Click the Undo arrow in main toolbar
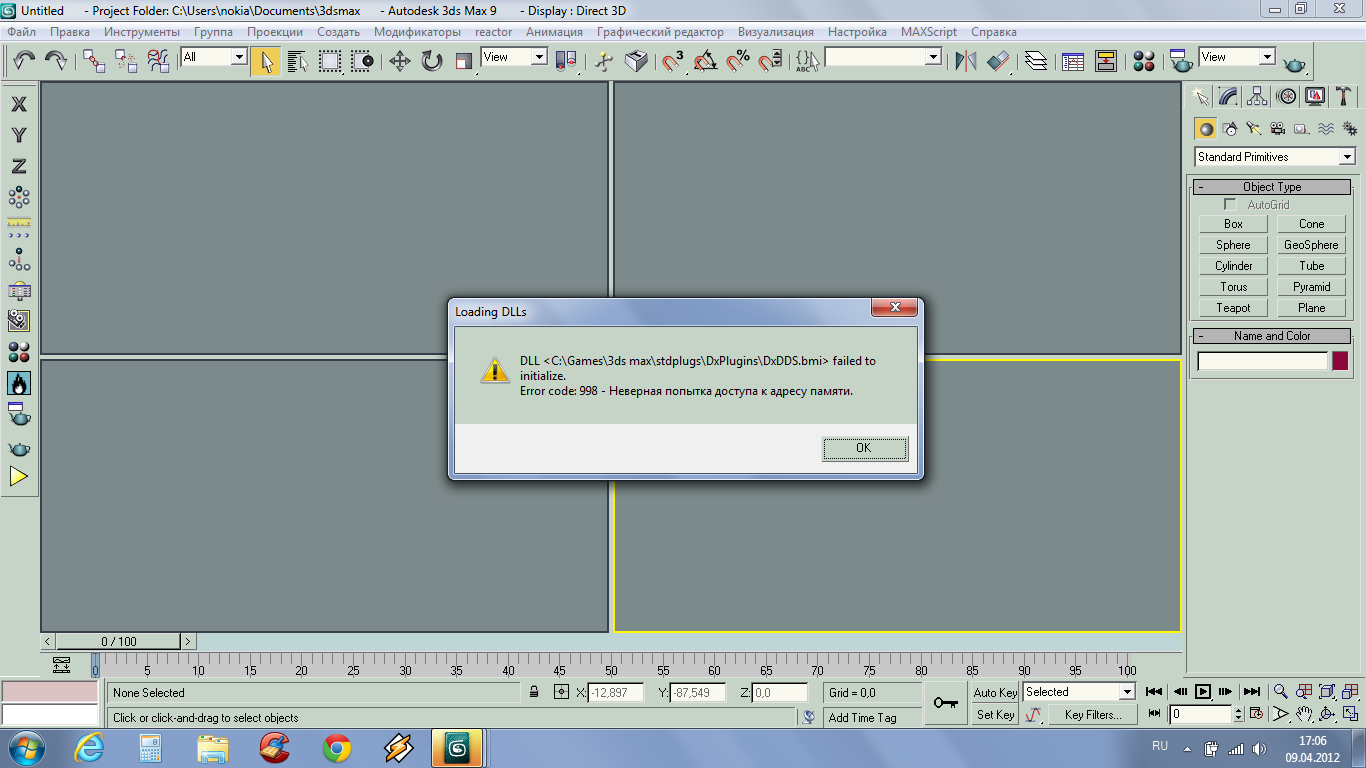 [24, 61]
